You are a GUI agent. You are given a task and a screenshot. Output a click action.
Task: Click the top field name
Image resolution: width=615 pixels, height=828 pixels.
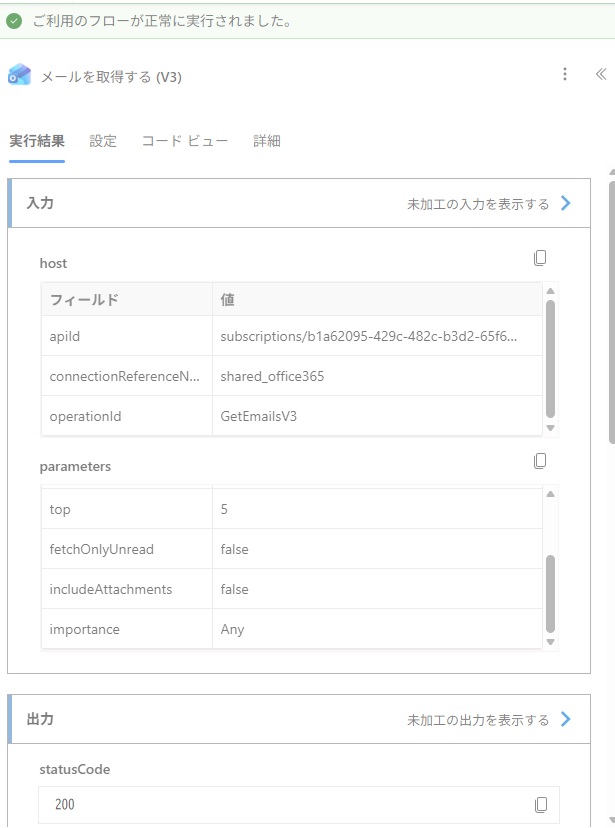point(60,509)
